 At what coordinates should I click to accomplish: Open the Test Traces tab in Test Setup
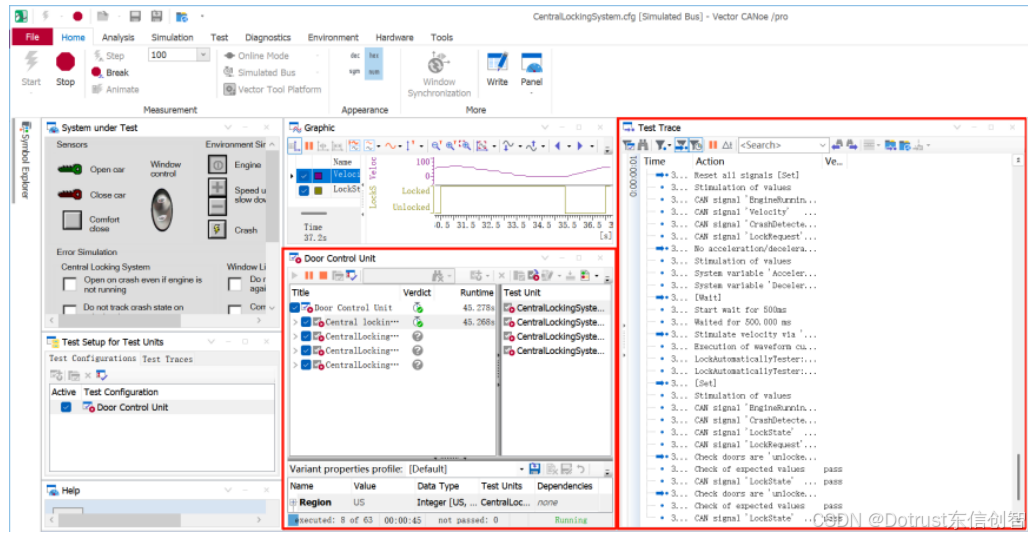pyautogui.click(x=168, y=359)
